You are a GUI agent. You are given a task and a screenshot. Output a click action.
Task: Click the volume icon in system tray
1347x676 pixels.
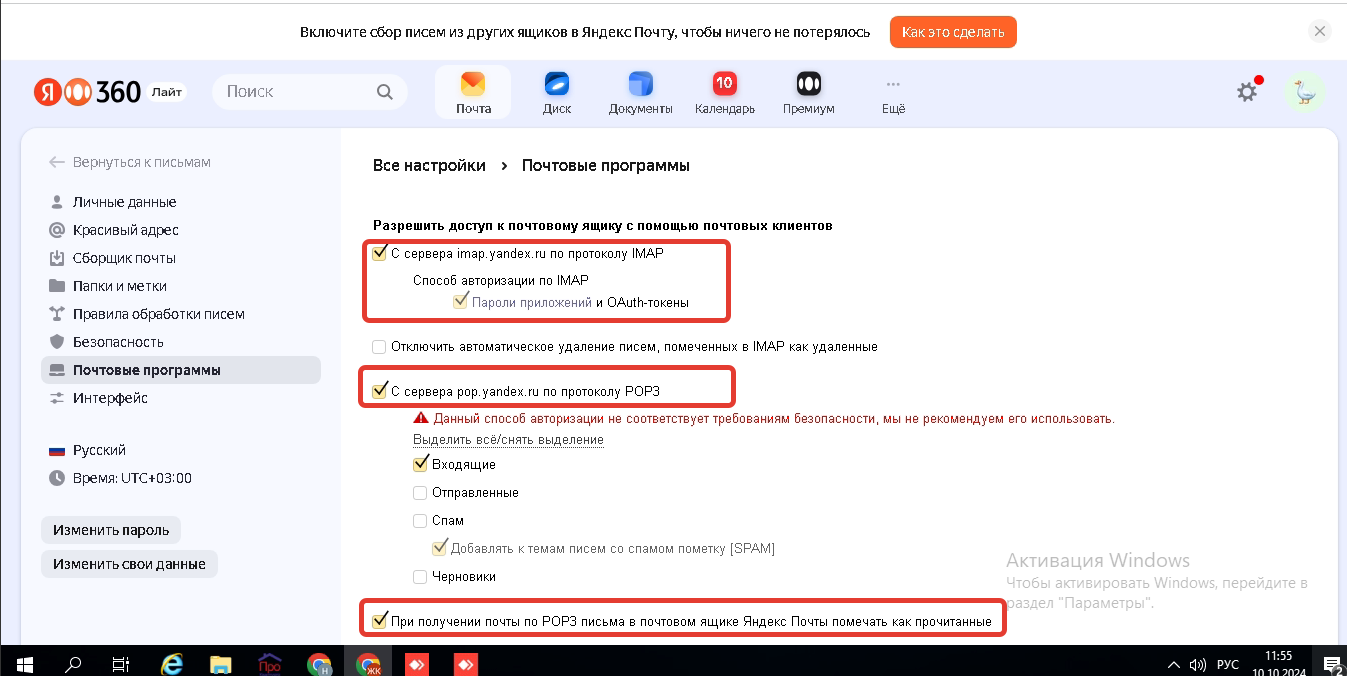tap(1197, 664)
